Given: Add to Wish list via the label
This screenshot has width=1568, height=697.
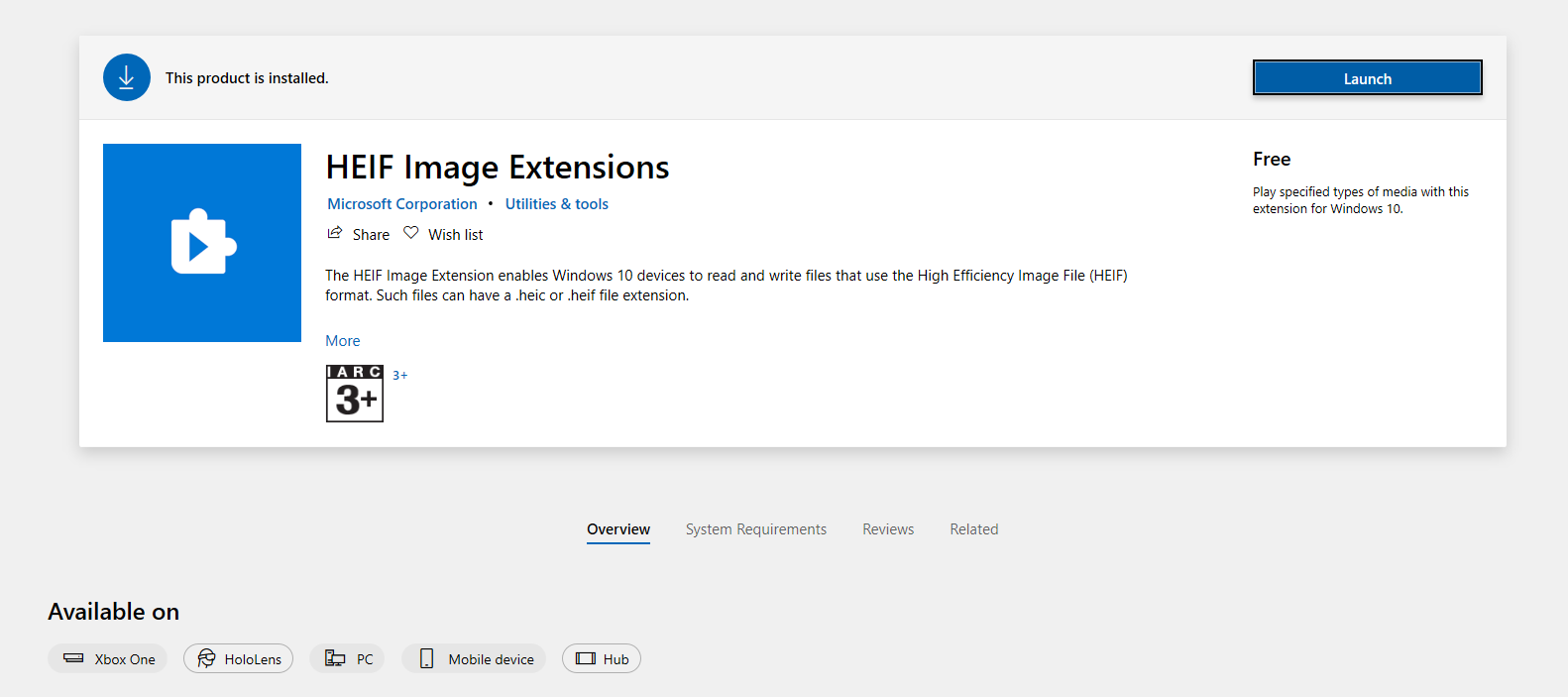Looking at the screenshot, I should [456, 235].
